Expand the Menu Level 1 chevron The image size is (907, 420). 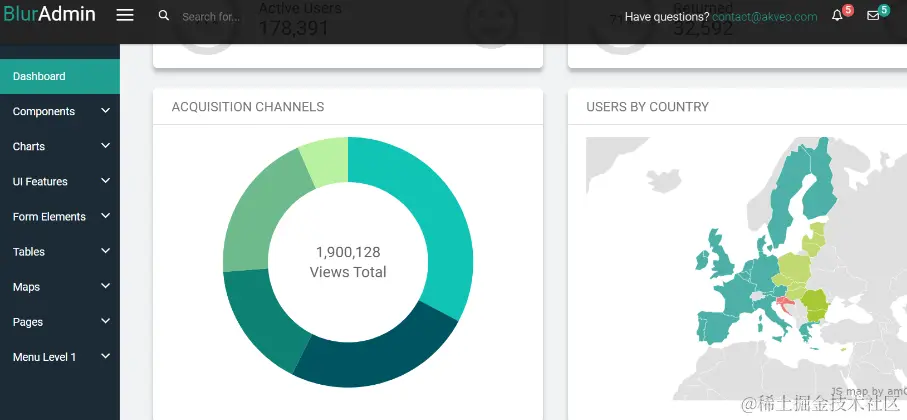pos(105,356)
